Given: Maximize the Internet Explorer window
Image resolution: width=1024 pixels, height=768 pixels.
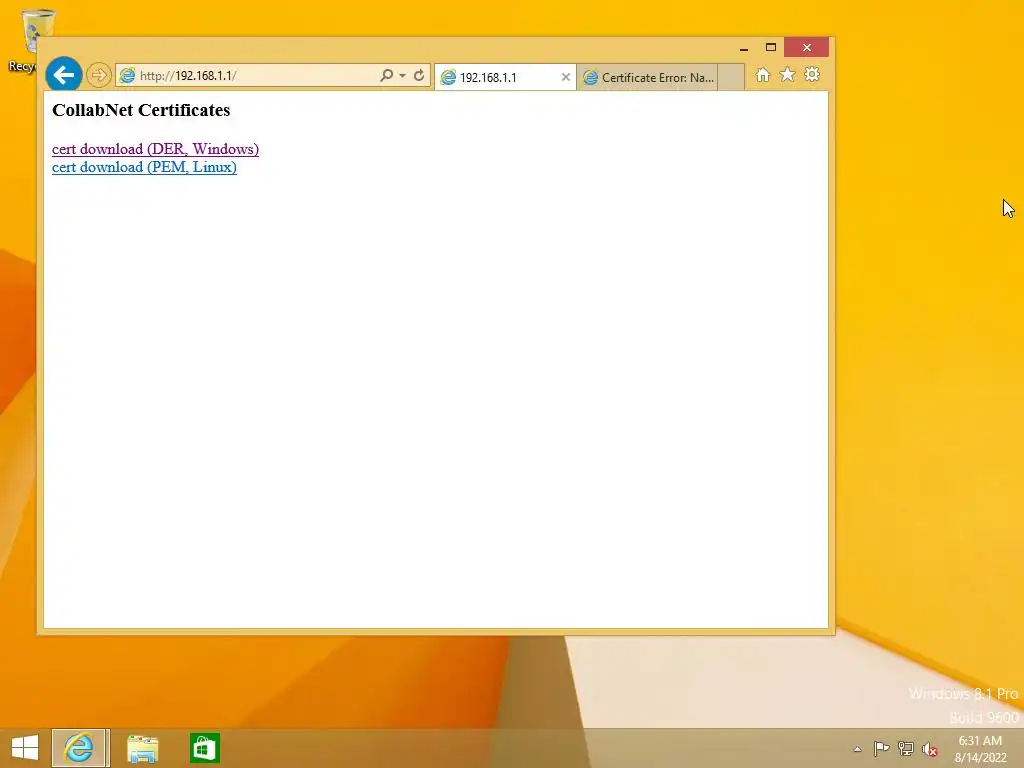Looking at the screenshot, I should click(771, 48).
